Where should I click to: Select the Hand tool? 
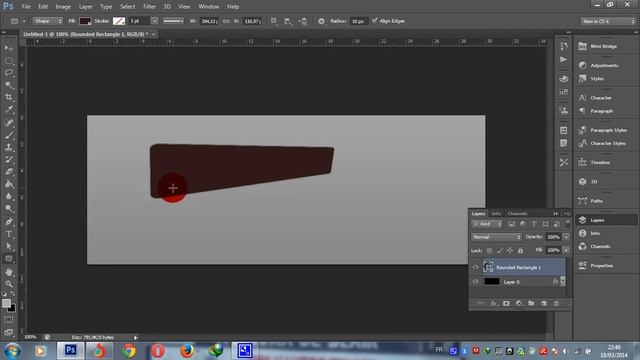tap(9, 272)
